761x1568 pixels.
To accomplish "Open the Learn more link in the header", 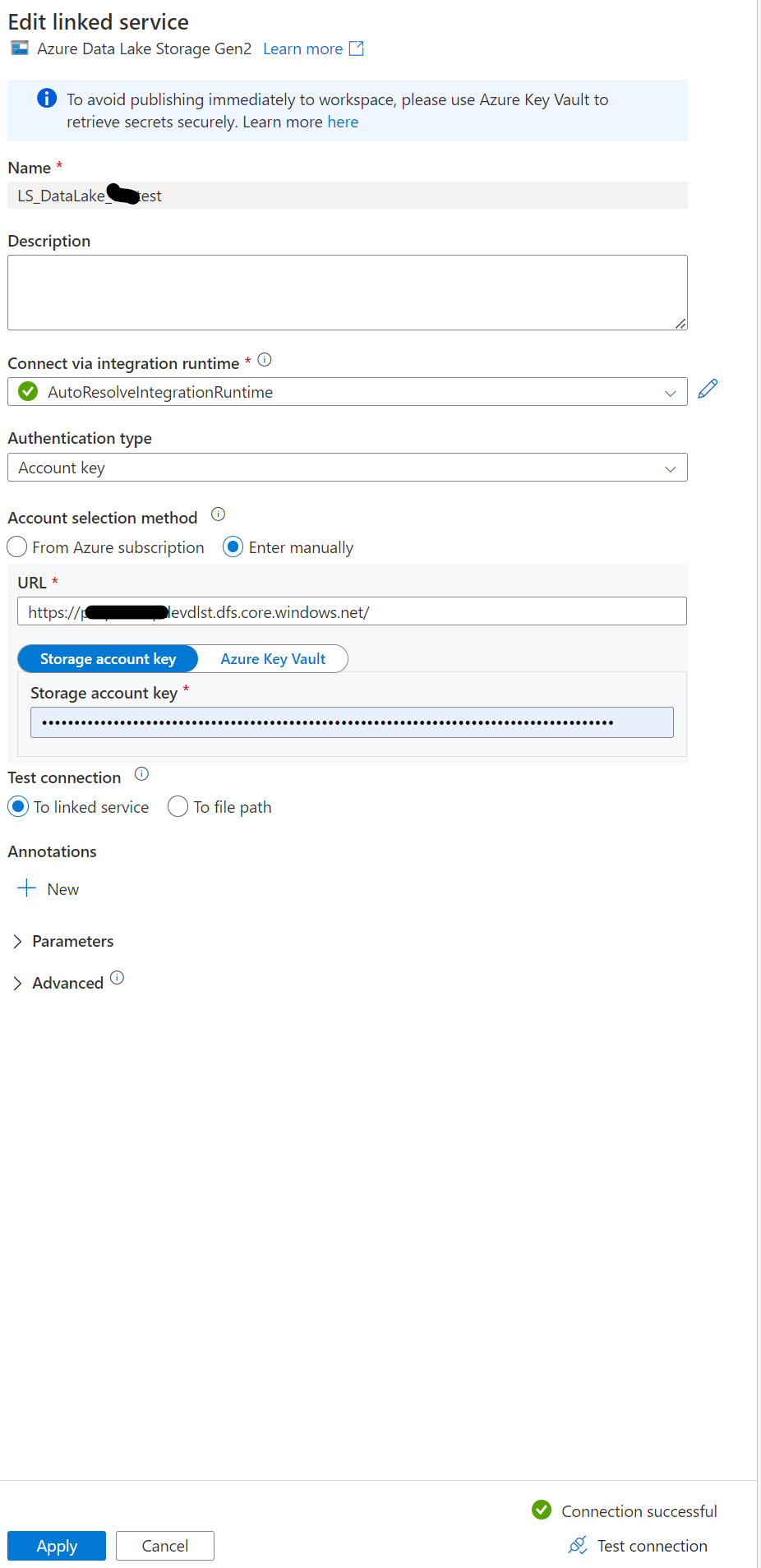I will [302, 48].
